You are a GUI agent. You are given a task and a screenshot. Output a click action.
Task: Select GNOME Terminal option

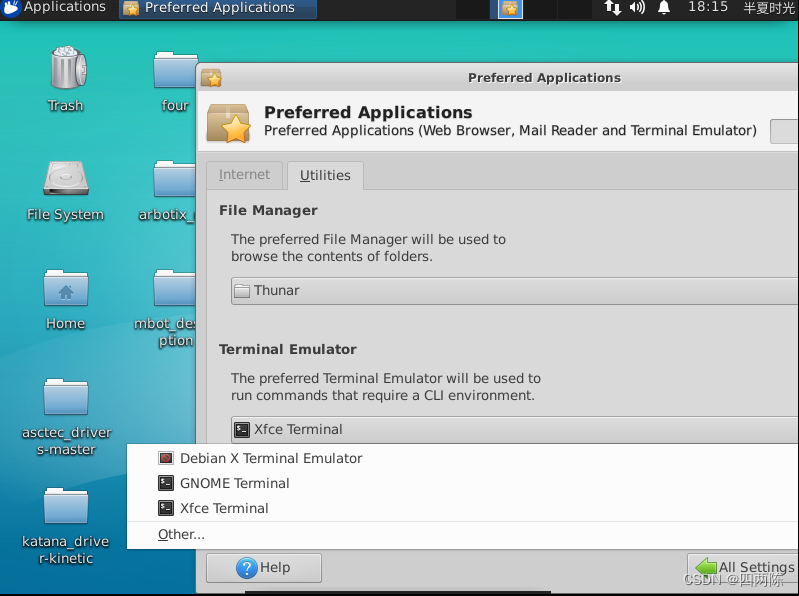click(x=463, y=483)
